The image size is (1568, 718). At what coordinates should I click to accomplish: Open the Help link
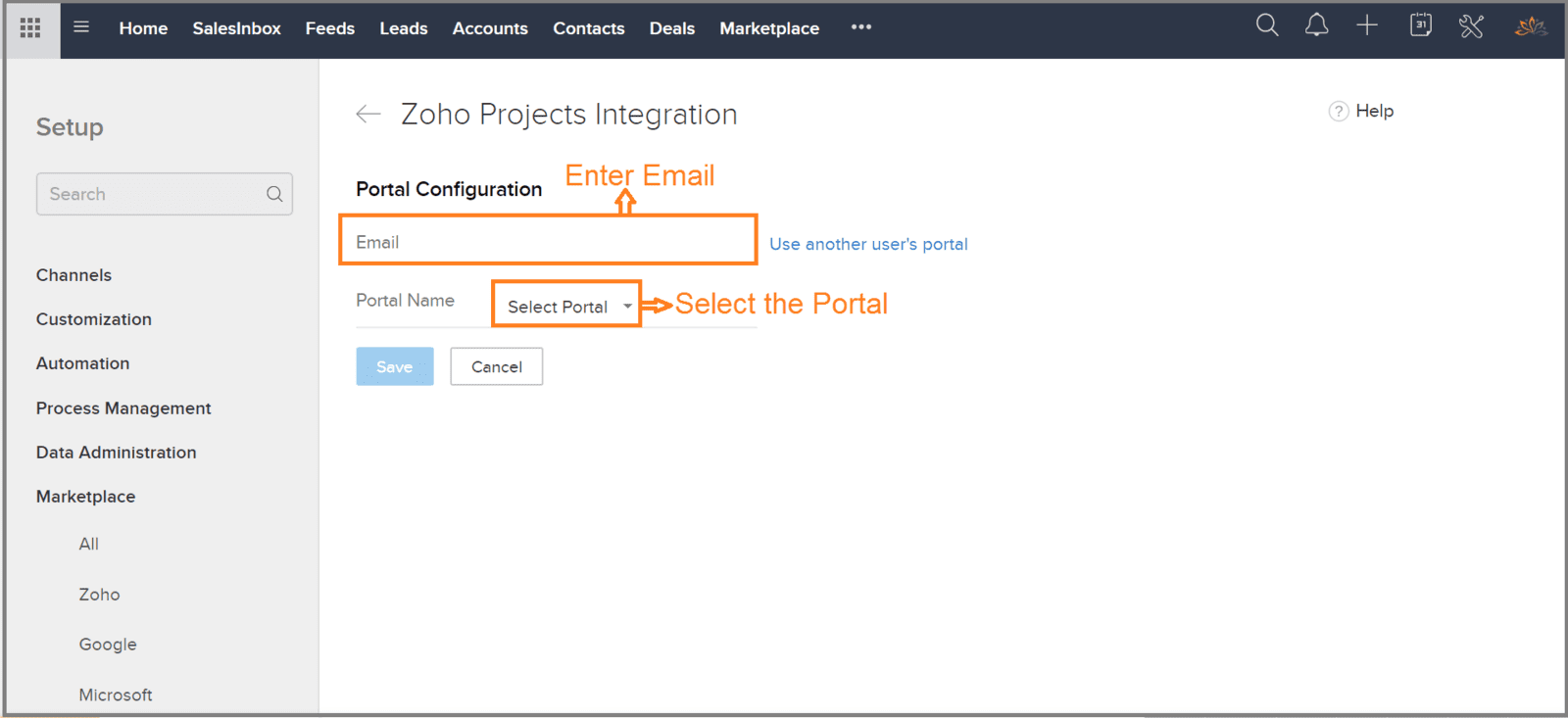[x=1374, y=111]
